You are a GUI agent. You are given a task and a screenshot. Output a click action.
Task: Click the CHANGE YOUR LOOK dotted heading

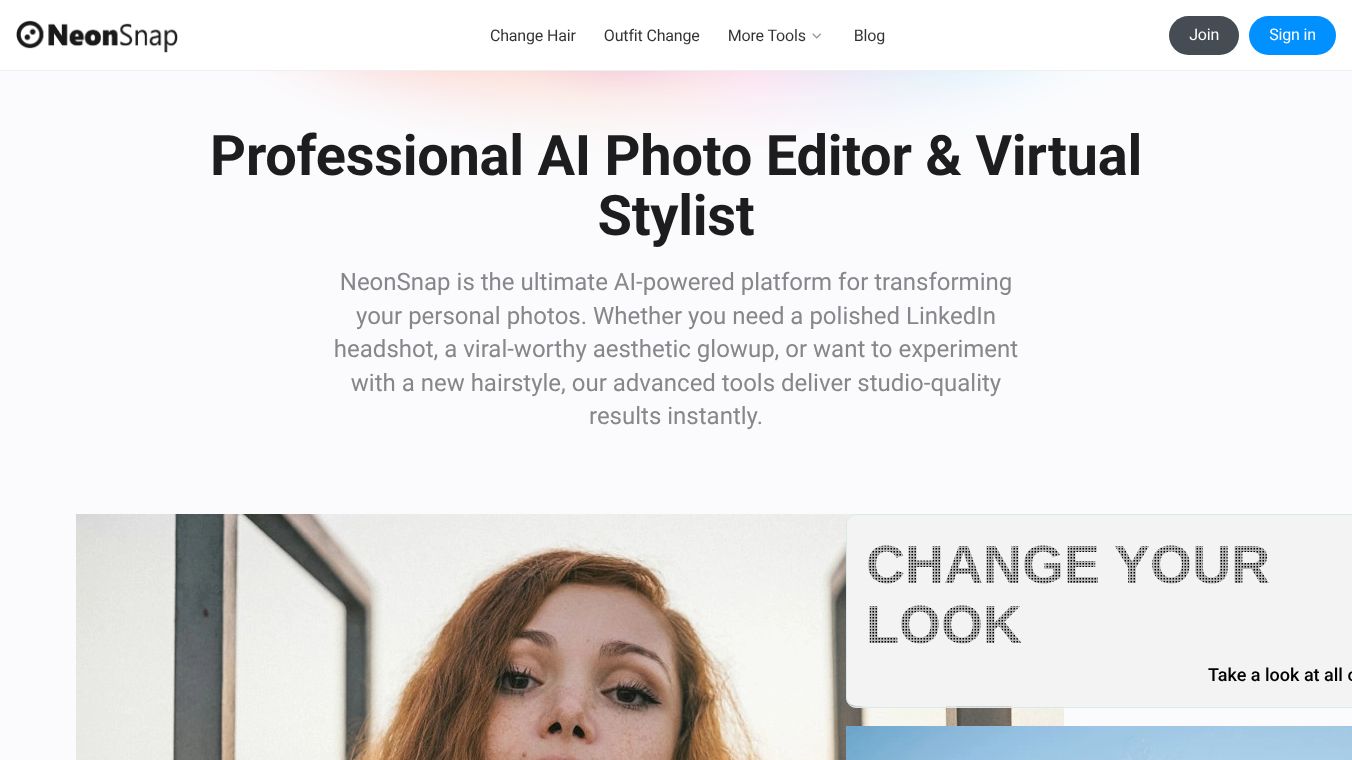click(x=1067, y=595)
